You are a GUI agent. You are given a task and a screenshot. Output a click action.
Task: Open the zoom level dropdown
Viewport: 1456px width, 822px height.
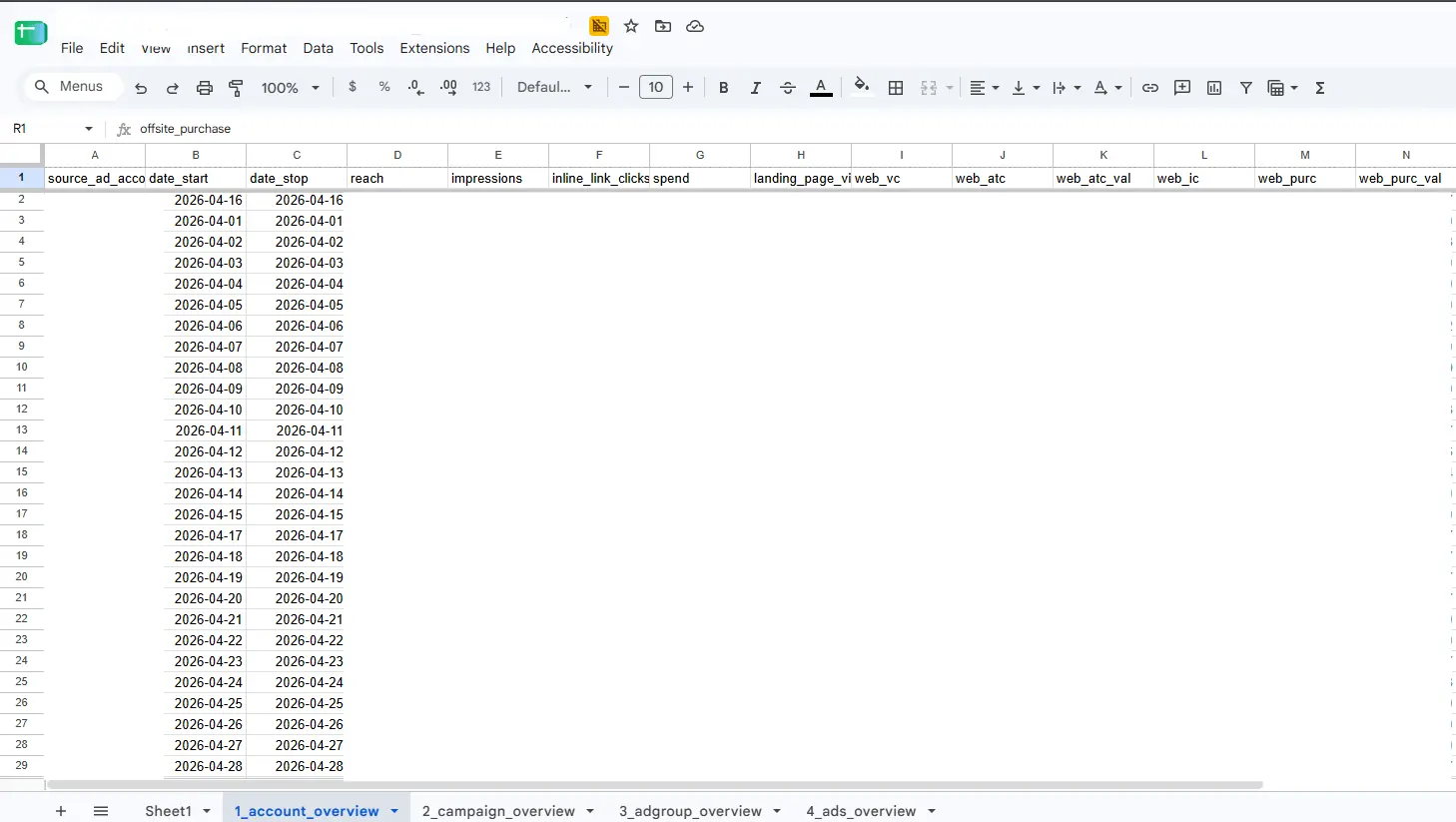click(290, 88)
